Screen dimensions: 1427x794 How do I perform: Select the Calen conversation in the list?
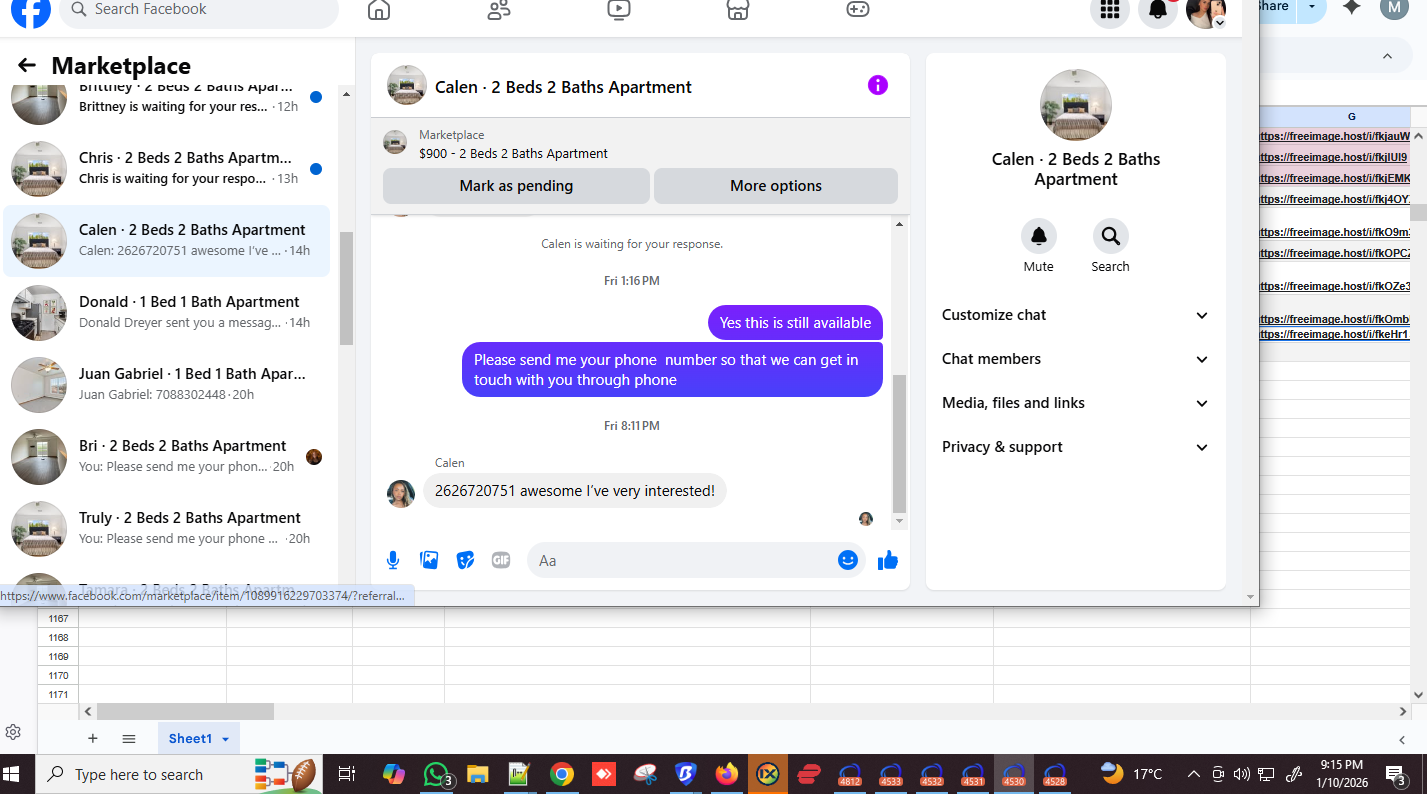167,241
